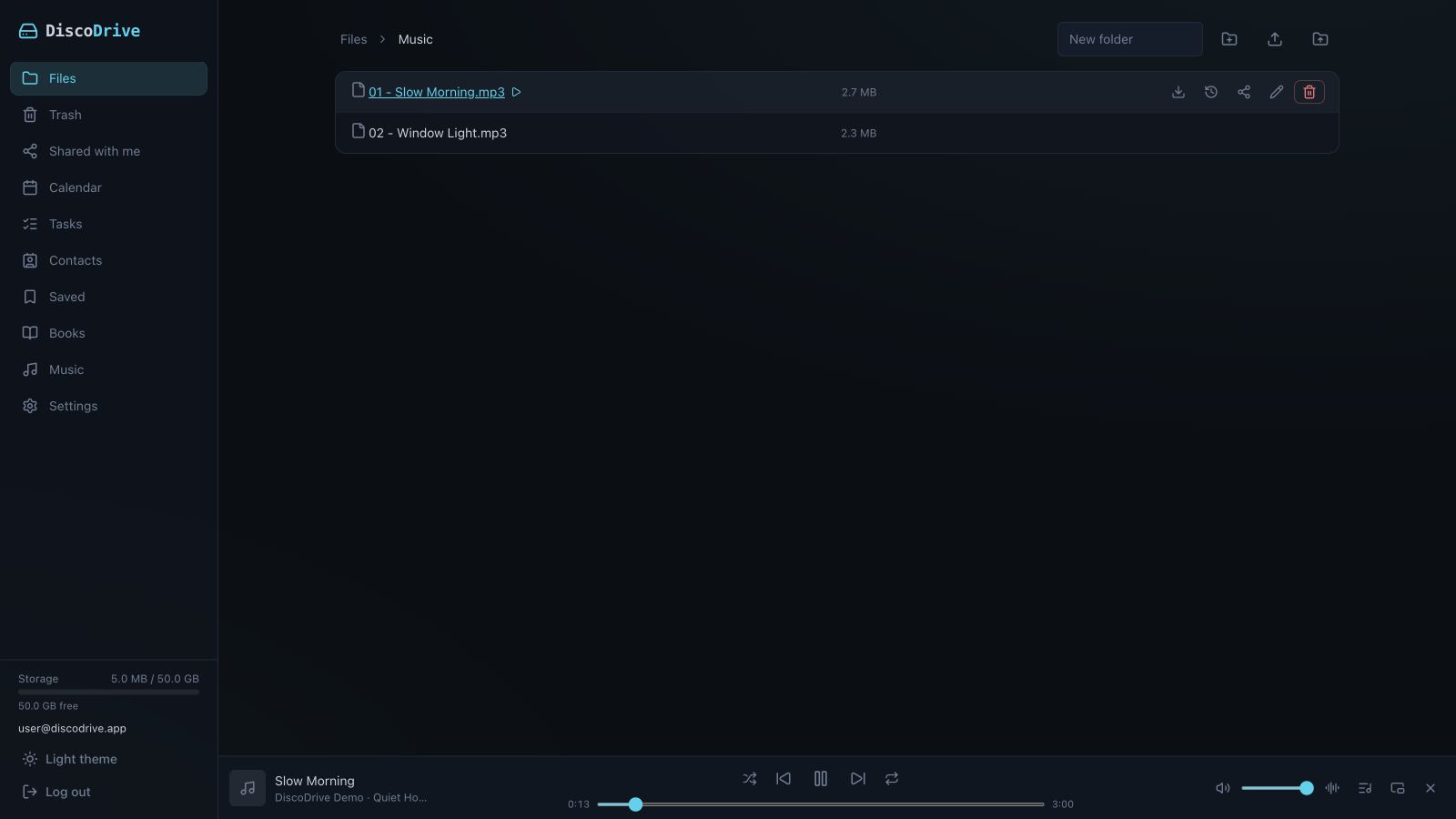Rename Slow Morning.mp3 with the pencil icon
Image resolution: width=1456 pixels, height=819 pixels.
tap(1277, 92)
